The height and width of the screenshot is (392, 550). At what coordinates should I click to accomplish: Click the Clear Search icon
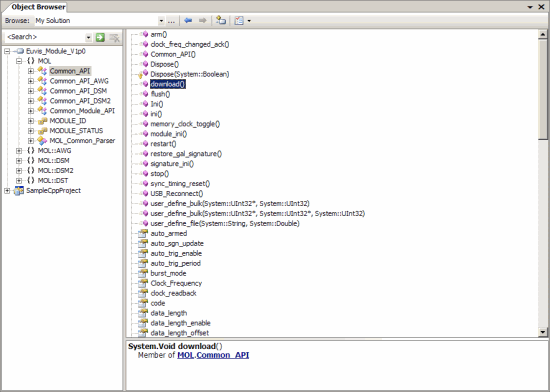[x=114, y=37]
